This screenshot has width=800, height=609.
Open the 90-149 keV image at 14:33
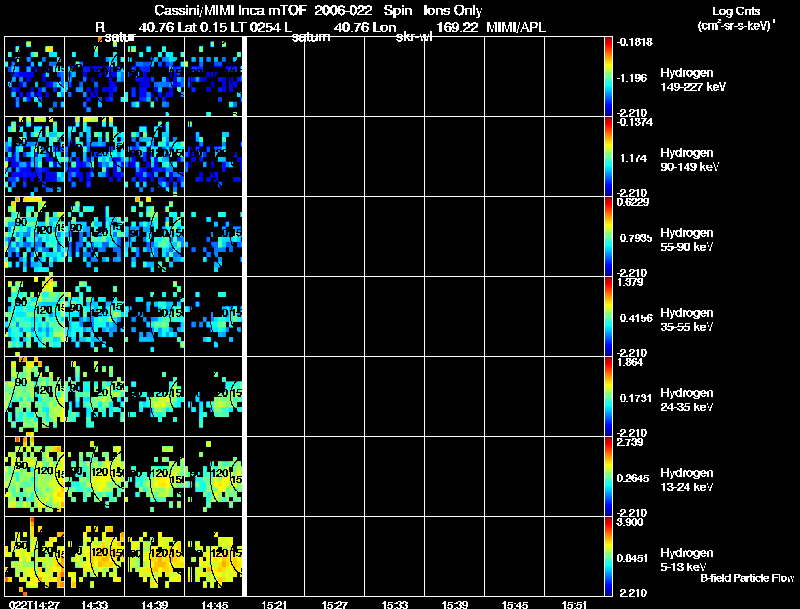[x=94, y=156]
